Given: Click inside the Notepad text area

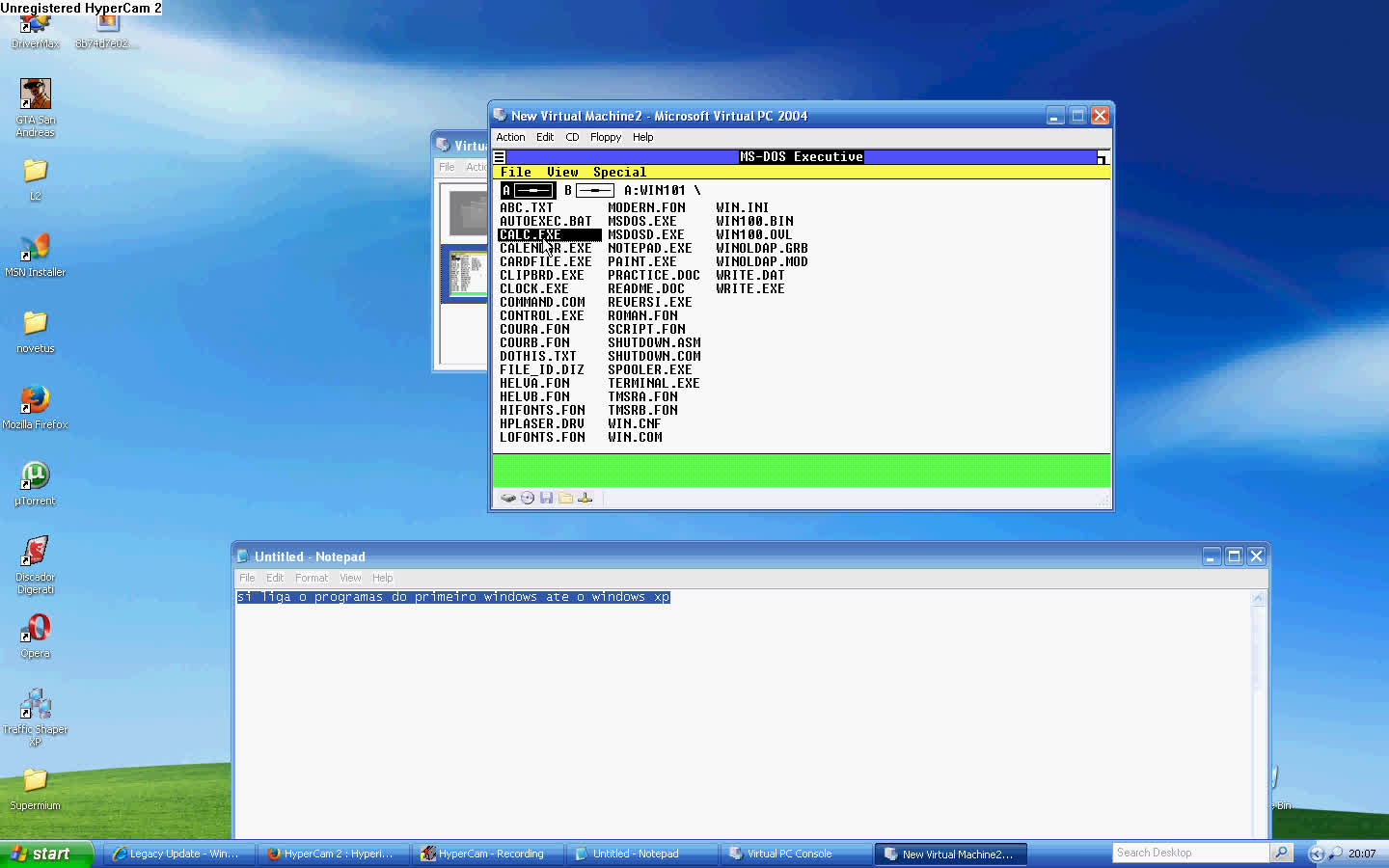Looking at the screenshot, I should click(743, 714).
